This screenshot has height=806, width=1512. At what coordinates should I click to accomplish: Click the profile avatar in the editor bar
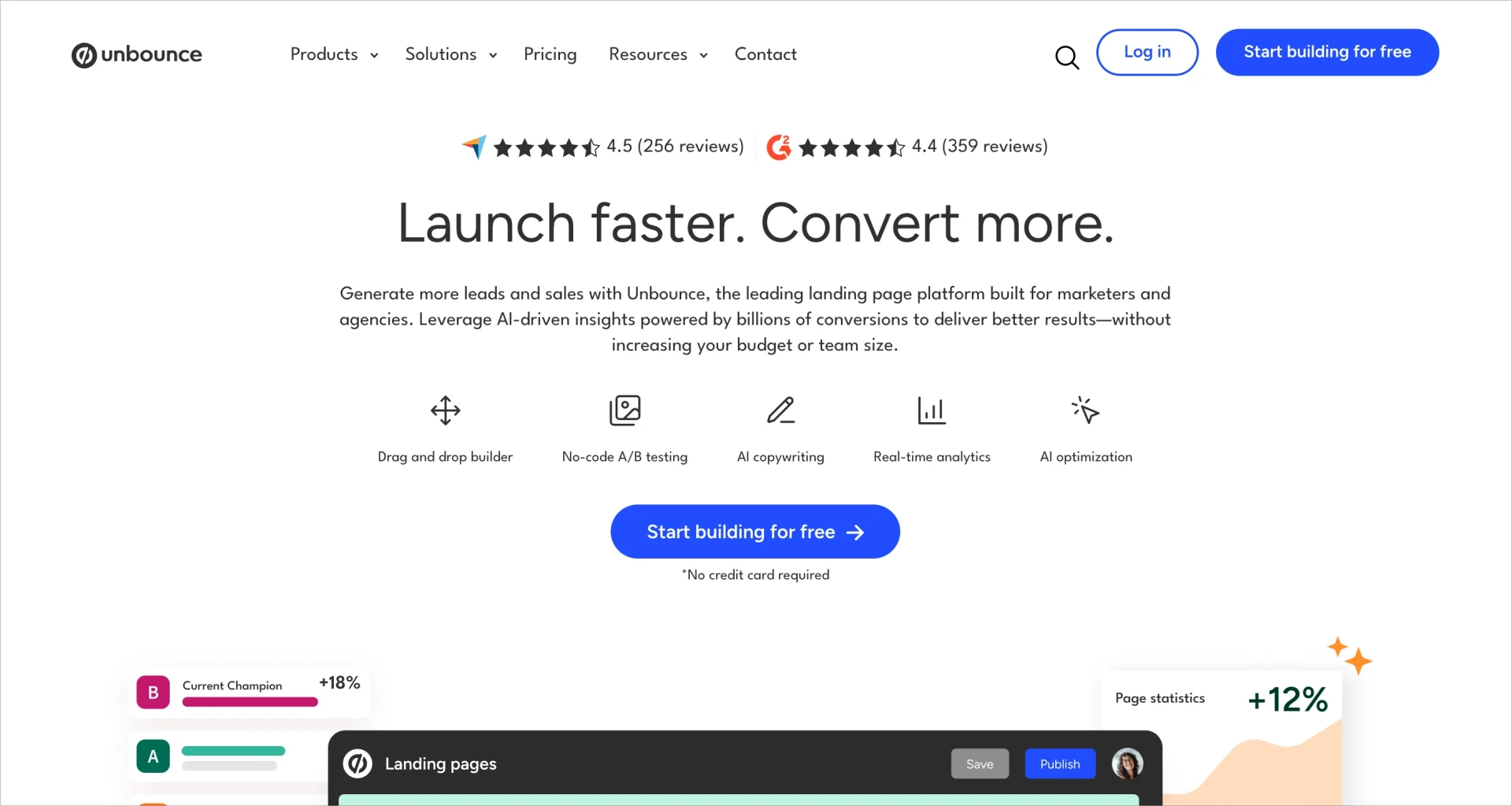tap(1127, 763)
